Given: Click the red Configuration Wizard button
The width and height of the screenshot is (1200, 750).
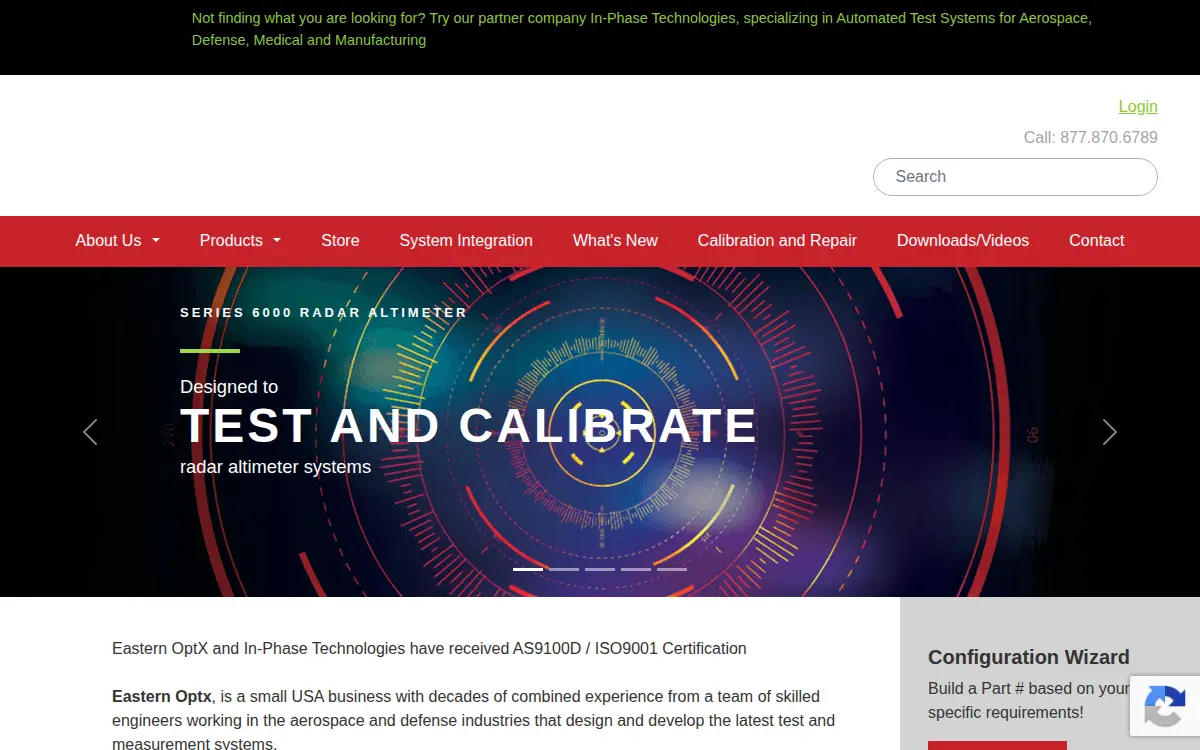Looking at the screenshot, I should 997,745.
